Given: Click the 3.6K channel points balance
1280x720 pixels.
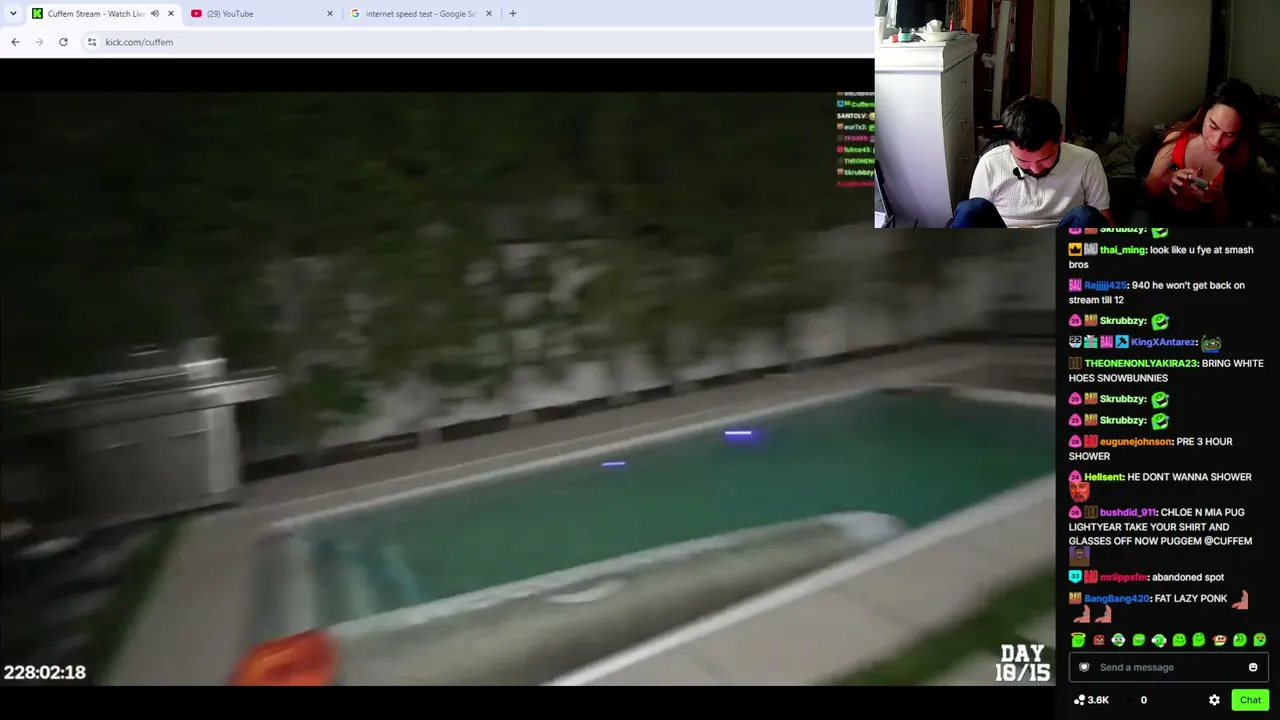Looking at the screenshot, I should point(1091,700).
